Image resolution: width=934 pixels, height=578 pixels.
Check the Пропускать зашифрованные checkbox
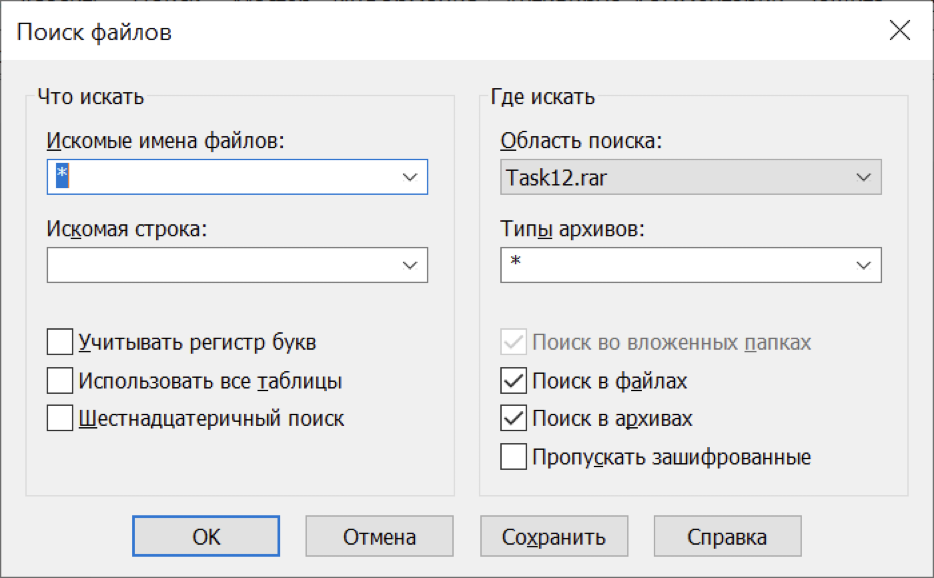tap(515, 457)
